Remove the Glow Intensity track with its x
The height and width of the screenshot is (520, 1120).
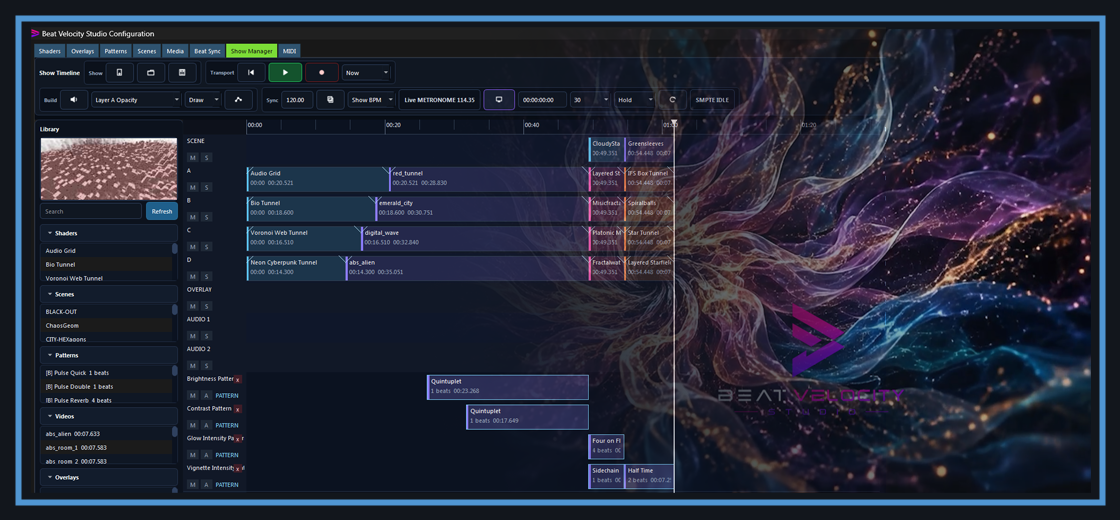pyautogui.click(x=238, y=439)
